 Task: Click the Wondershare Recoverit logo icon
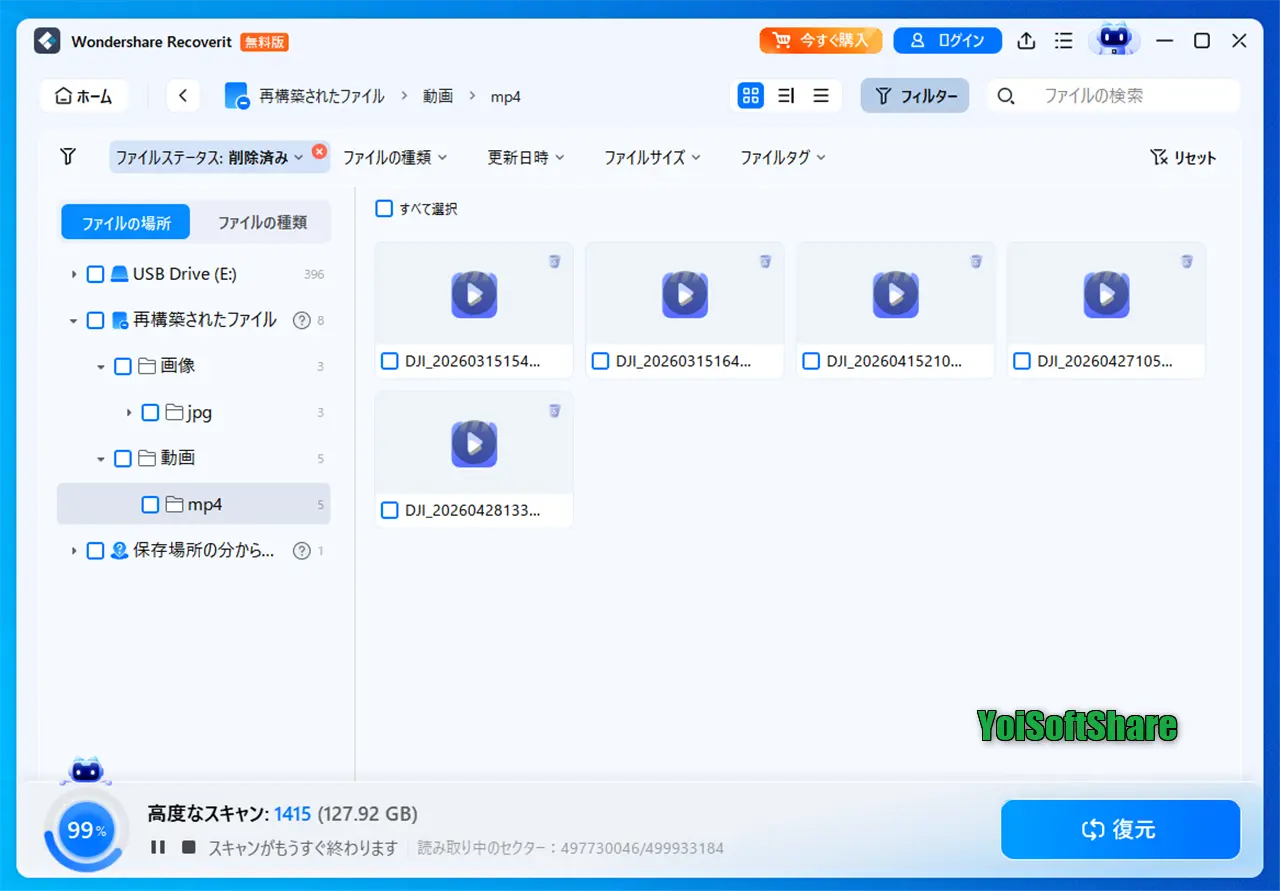click(x=47, y=41)
